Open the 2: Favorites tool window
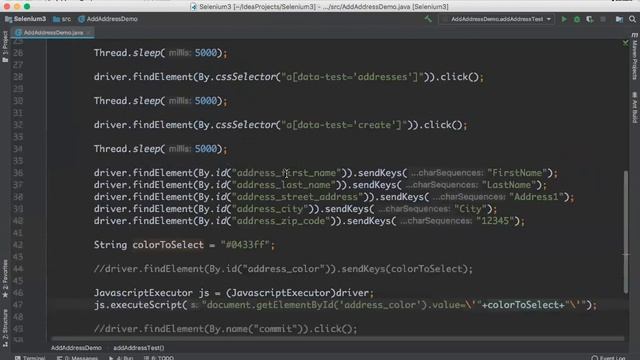Screen dimensions: 640x360 pos(5,278)
